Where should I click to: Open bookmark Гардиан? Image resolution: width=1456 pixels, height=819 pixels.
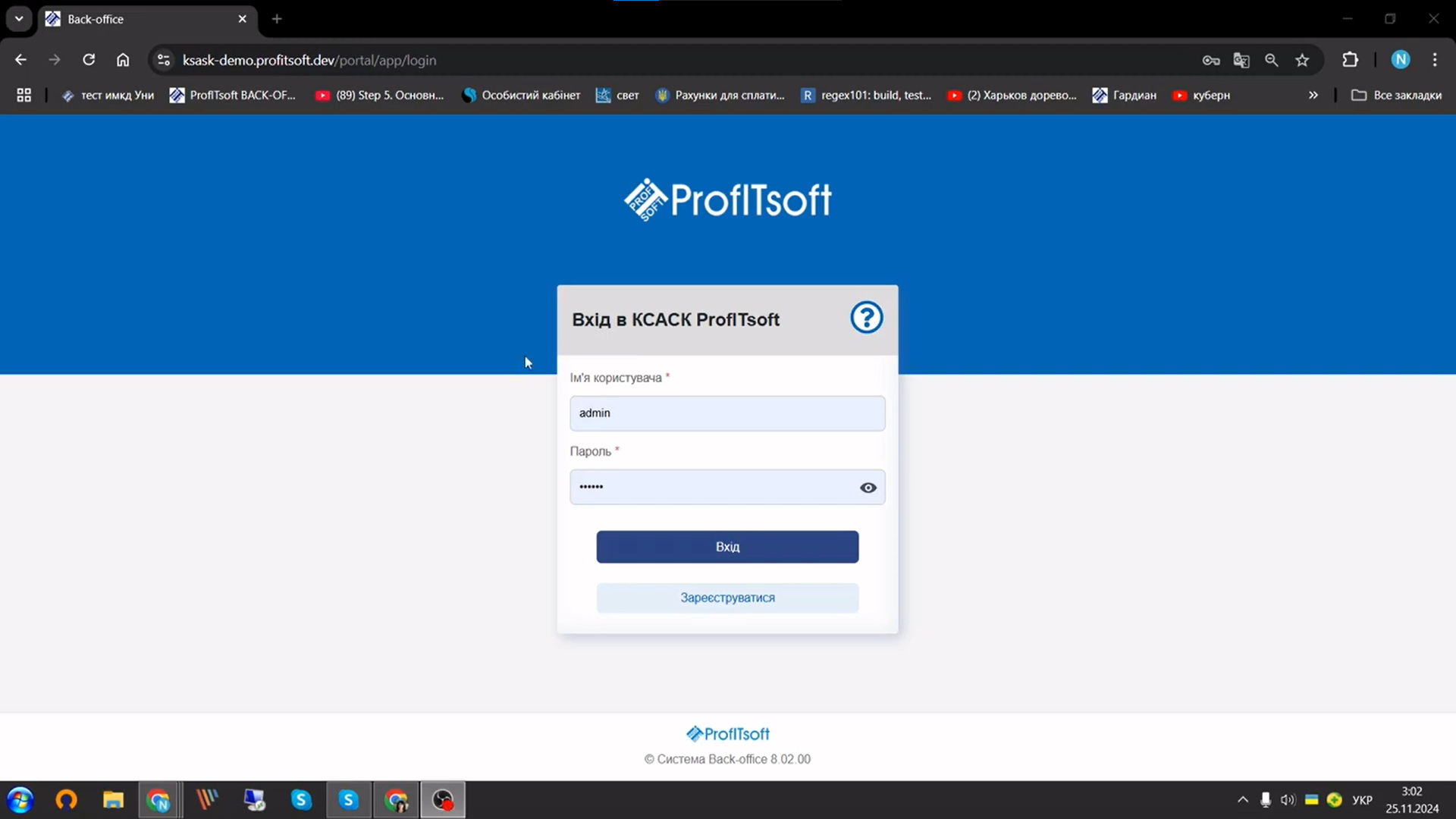point(1125,95)
